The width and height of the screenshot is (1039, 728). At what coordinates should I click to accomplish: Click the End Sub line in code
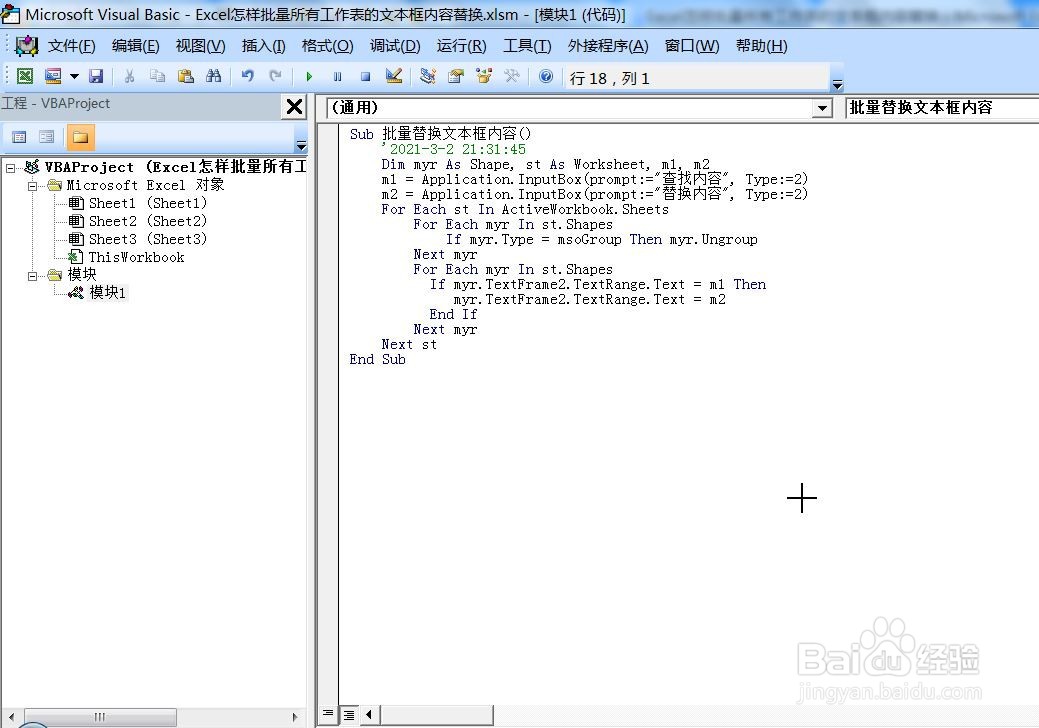pos(377,360)
